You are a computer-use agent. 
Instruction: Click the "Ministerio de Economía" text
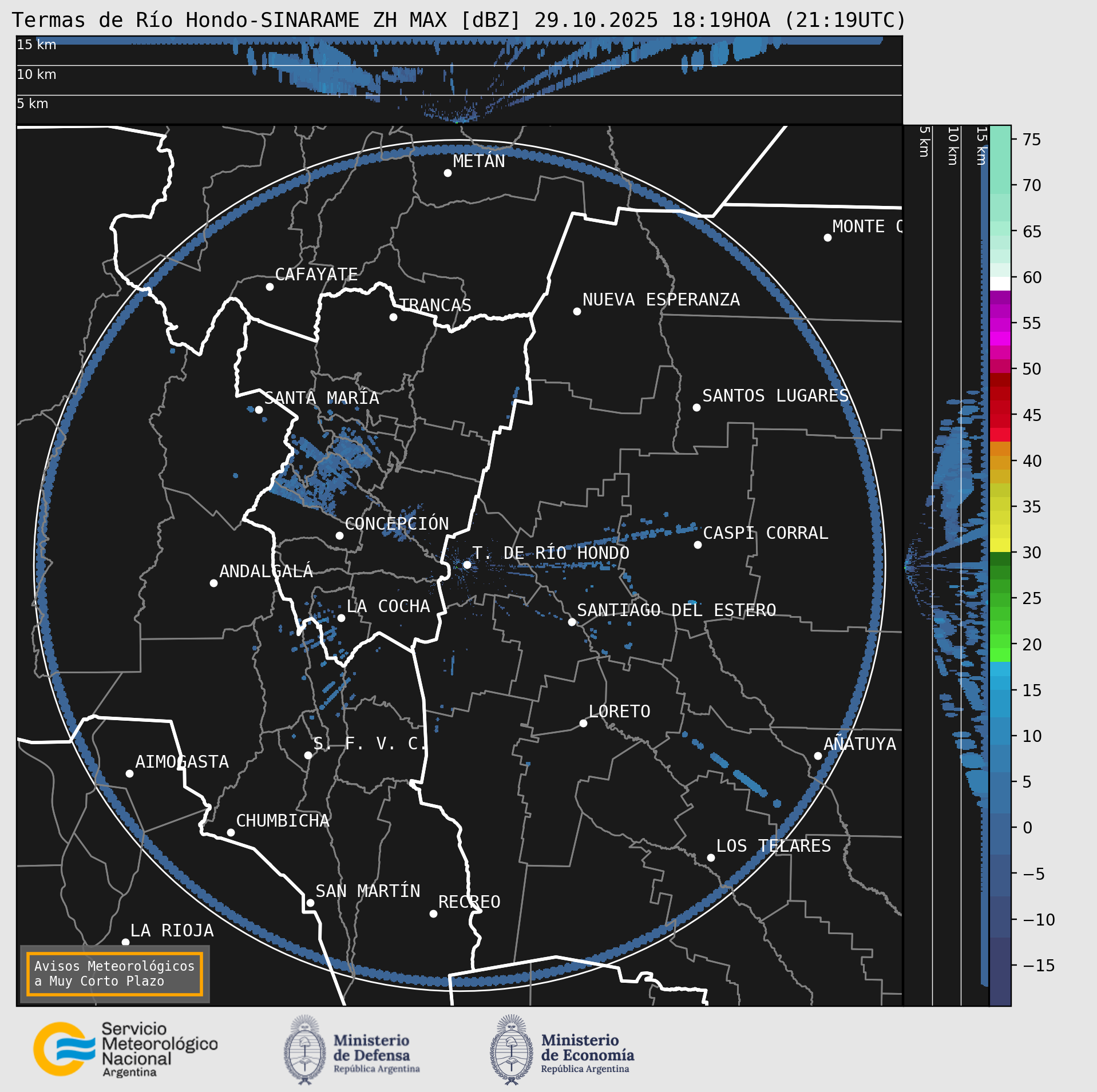[x=588, y=1047]
